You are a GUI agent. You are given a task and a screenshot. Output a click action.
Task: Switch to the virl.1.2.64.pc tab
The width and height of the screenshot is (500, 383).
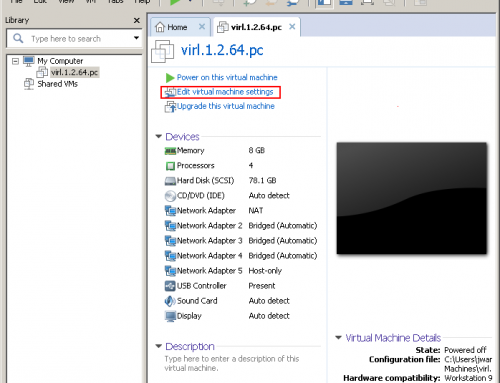pos(256,27)
